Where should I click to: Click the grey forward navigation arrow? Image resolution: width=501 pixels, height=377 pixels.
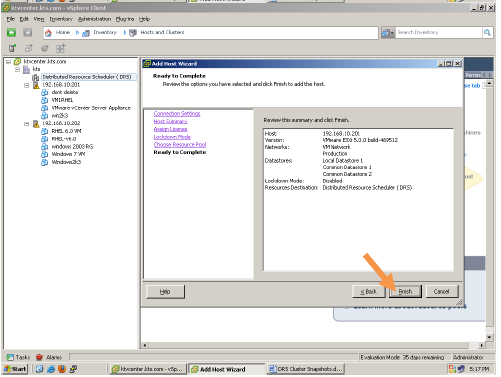pyautogui.click(x=28, y=32)
